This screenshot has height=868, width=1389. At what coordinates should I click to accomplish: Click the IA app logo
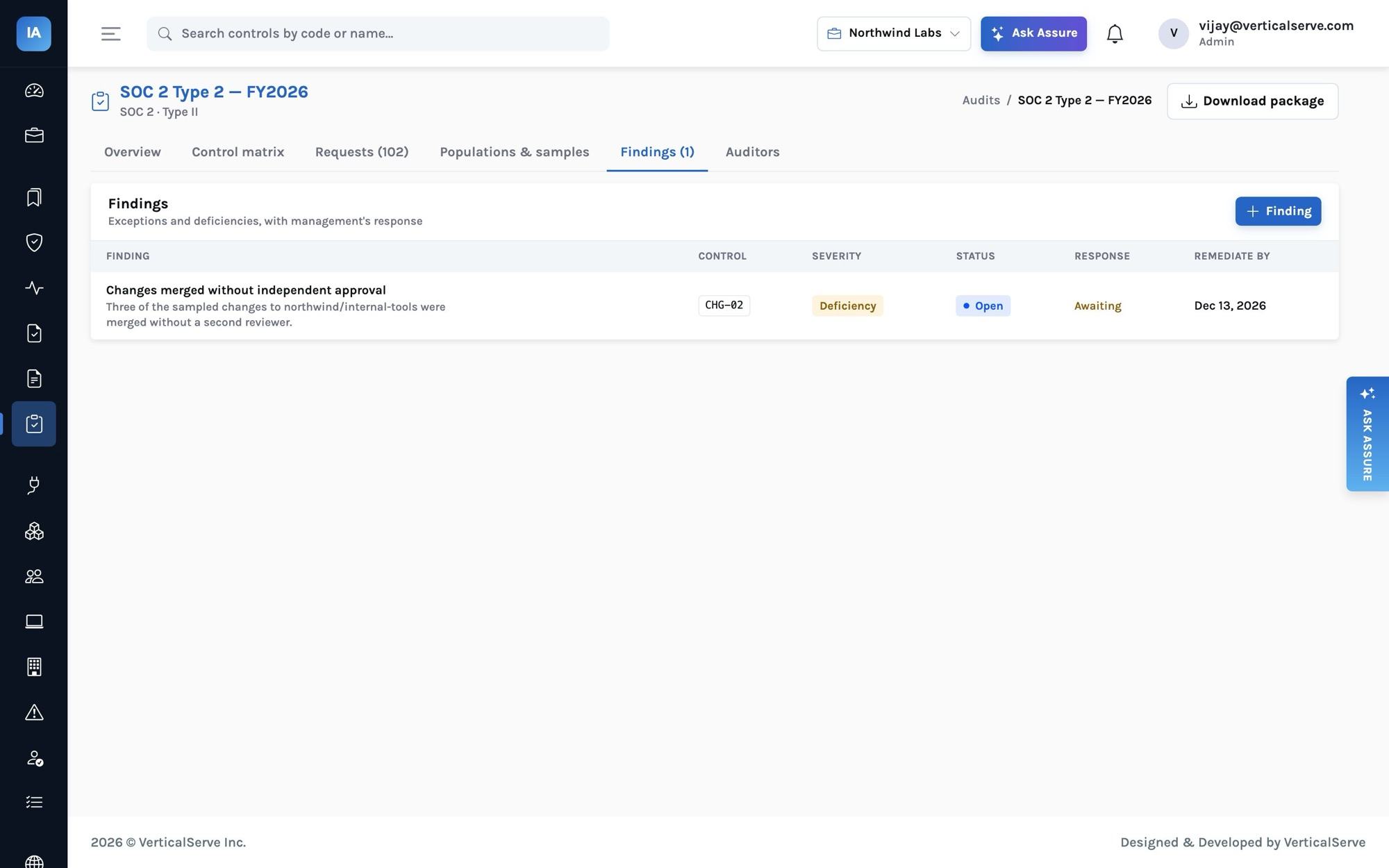(33, 33)
